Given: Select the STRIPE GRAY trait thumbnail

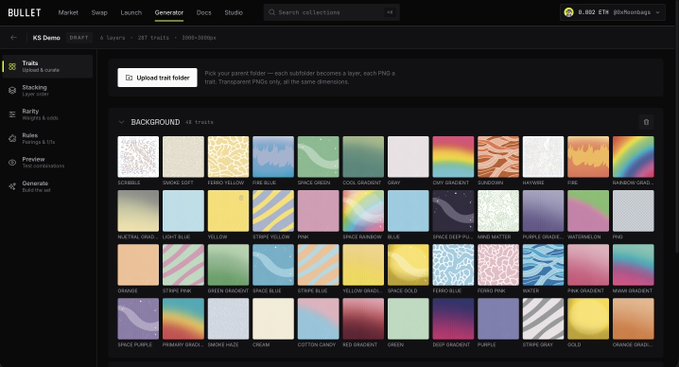Looking at the screenshot, I should click(x=543, y=319).
